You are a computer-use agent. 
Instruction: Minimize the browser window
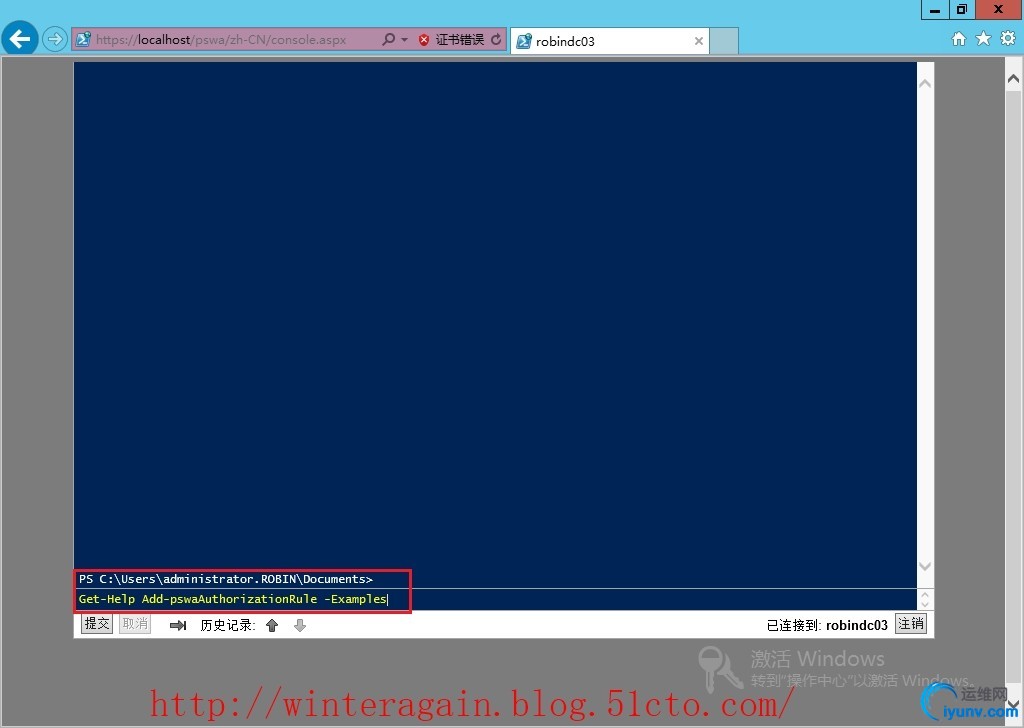pos(935,10)
